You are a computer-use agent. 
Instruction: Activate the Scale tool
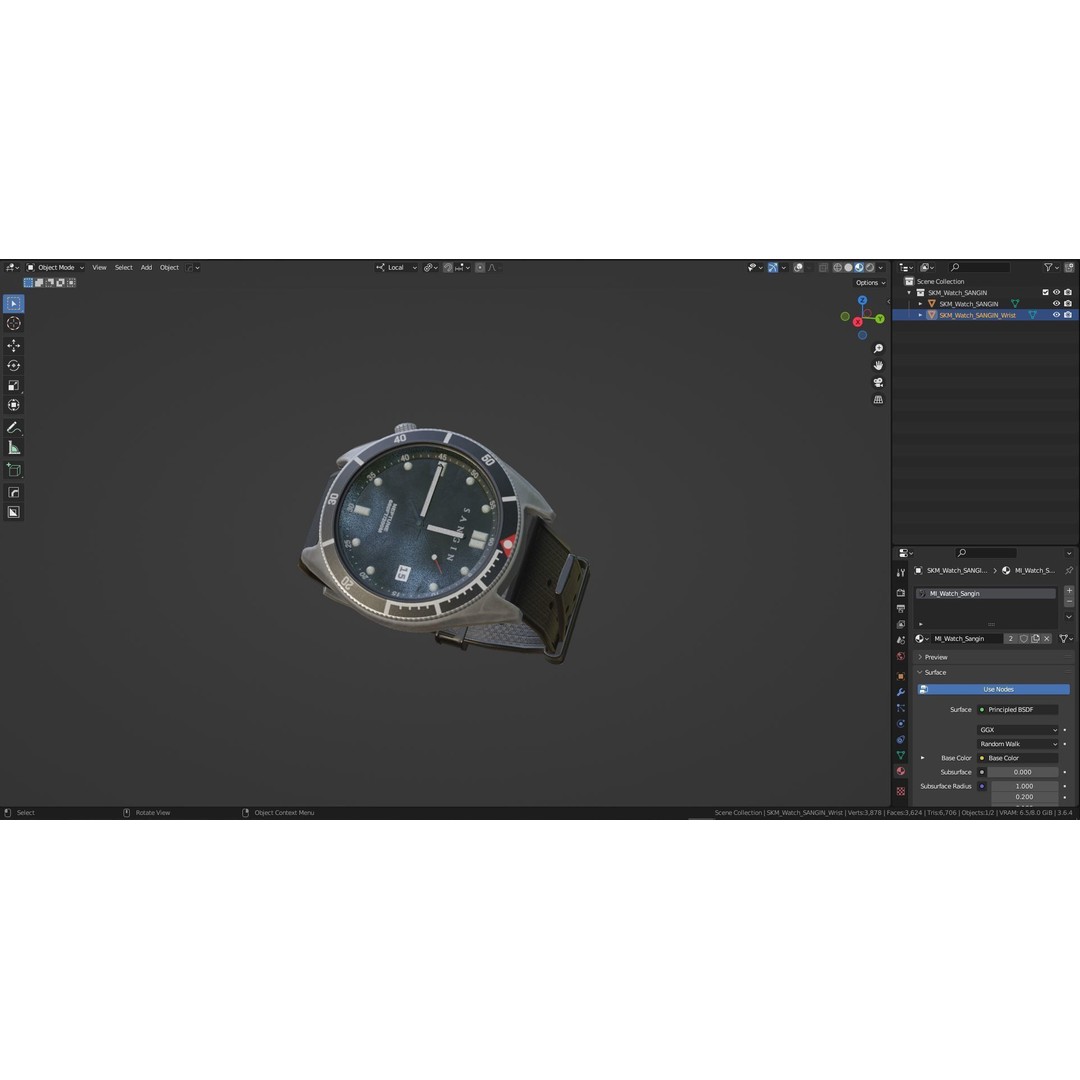14,386
